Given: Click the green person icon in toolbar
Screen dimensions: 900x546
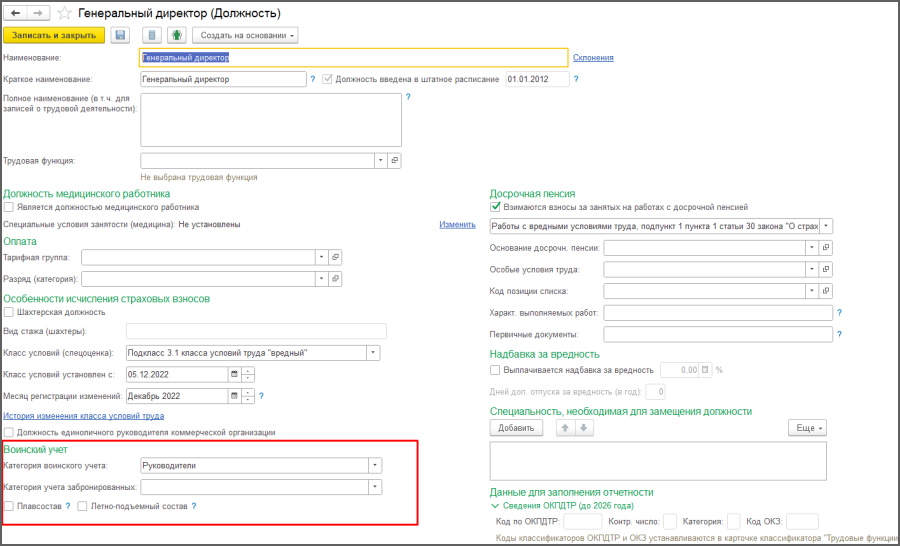Looking at the screenshot, I should click(176, 35).
